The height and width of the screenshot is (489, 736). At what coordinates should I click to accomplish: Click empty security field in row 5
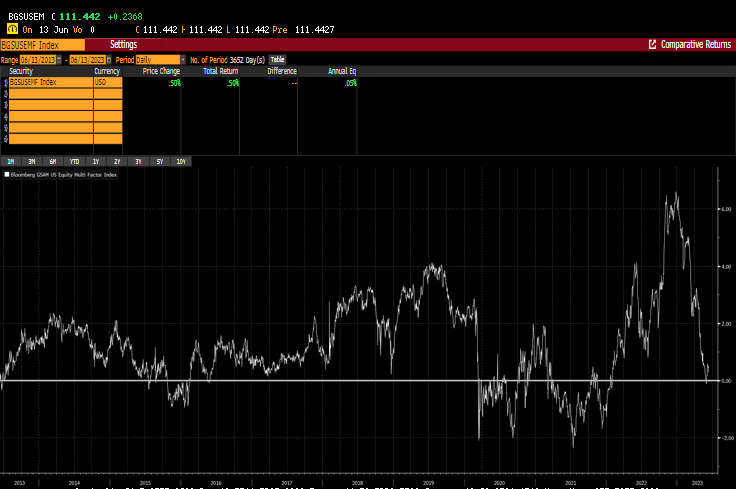[51, 127]
